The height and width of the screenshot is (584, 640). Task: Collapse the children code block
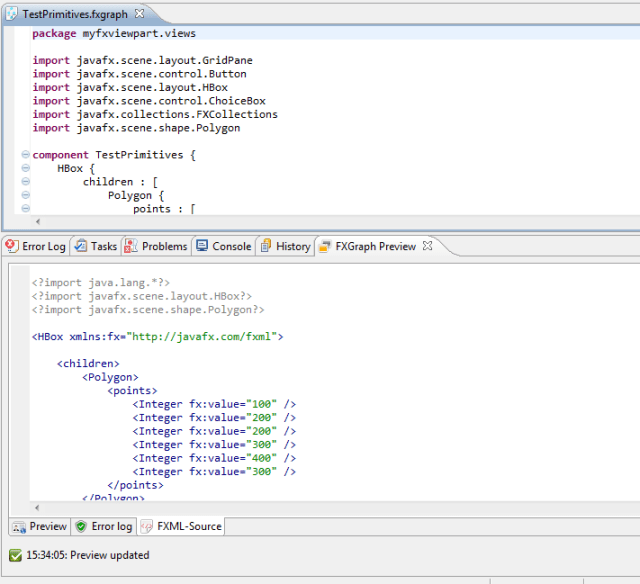pos(25,182)
